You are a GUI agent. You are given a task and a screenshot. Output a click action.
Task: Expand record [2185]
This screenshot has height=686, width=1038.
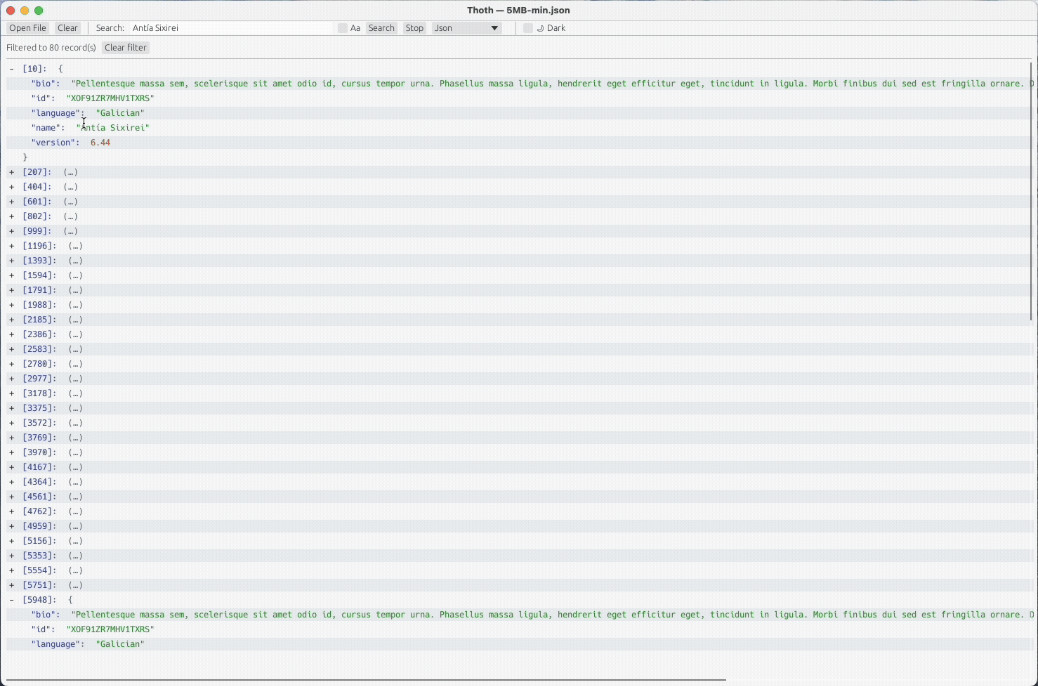(x=11, y=320)
